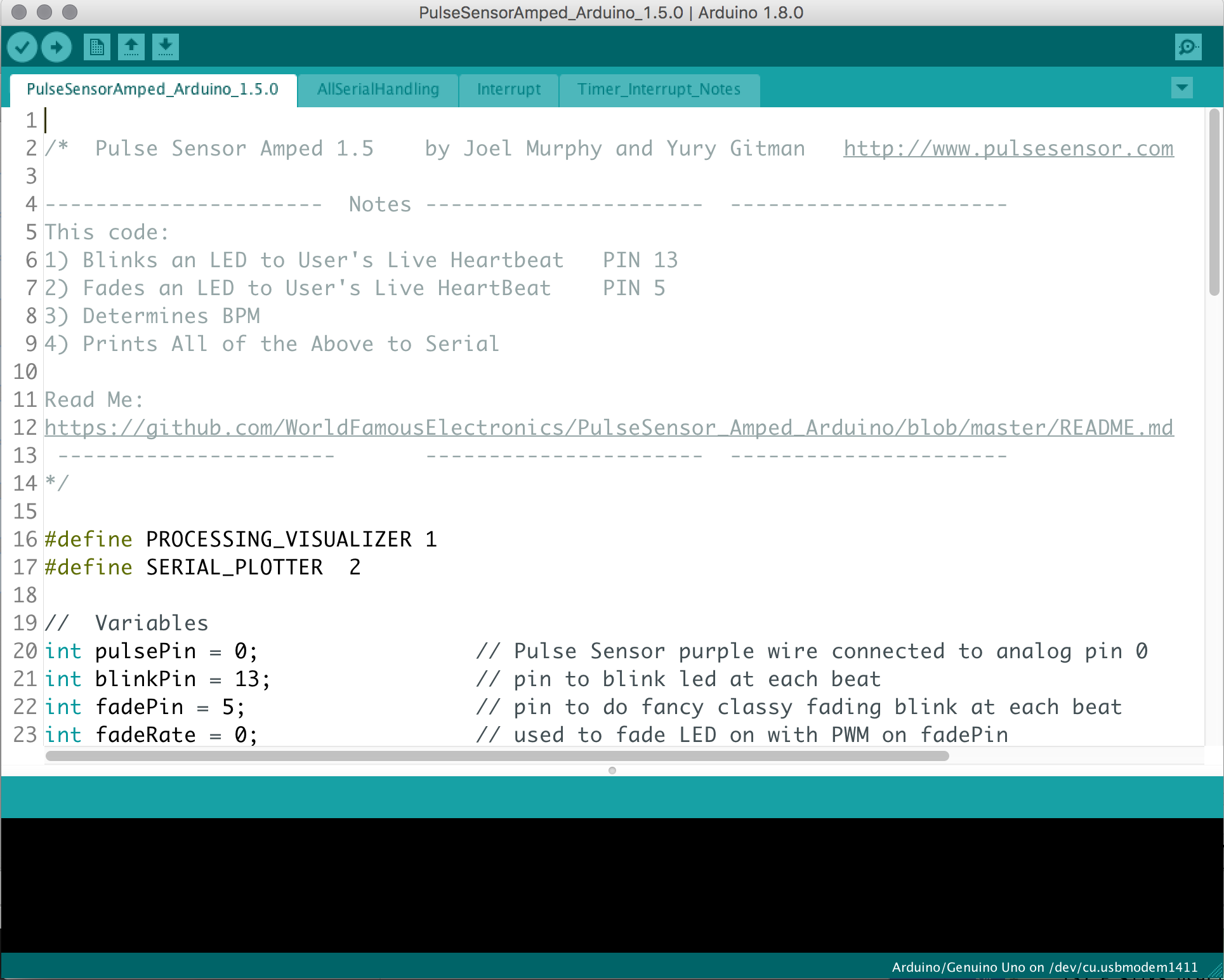This screenshot has width=1224, height=980.
Task: Click the black console output area
Action: [612, 885]
